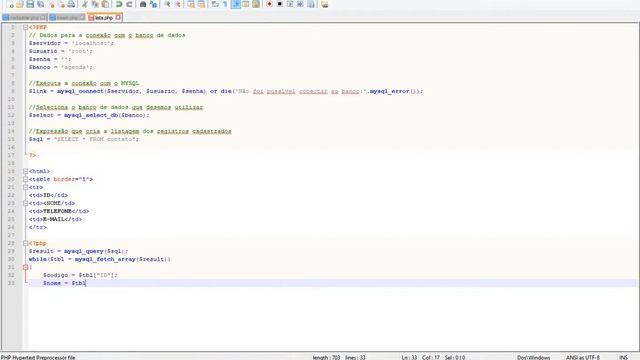Toggle synchronize vertical scrolling
The image size is (640, 360).
(191, 4)
